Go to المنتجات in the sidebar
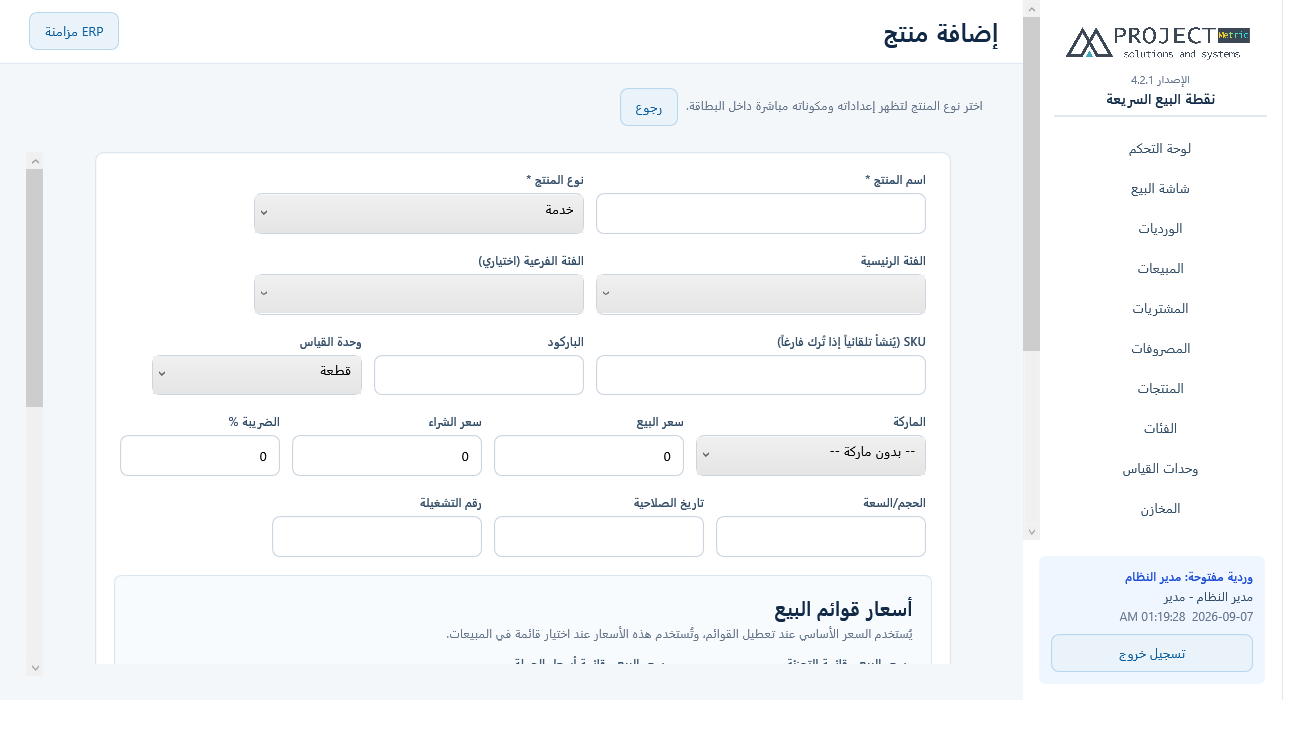Screen dimensions: 1298x738 tap(1160, 388)
